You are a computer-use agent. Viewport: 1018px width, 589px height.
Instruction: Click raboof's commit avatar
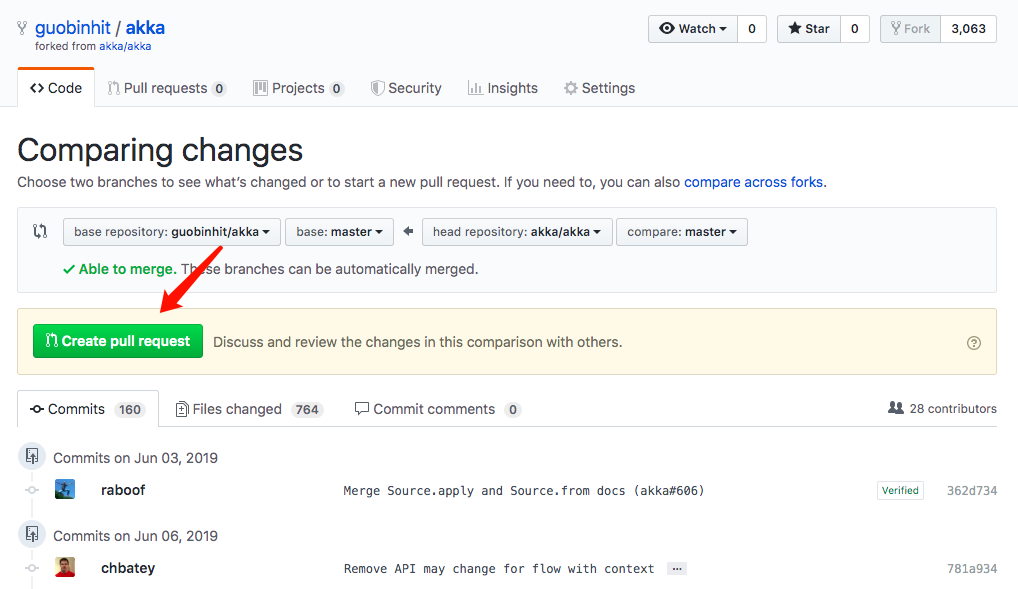coord(64,489)
